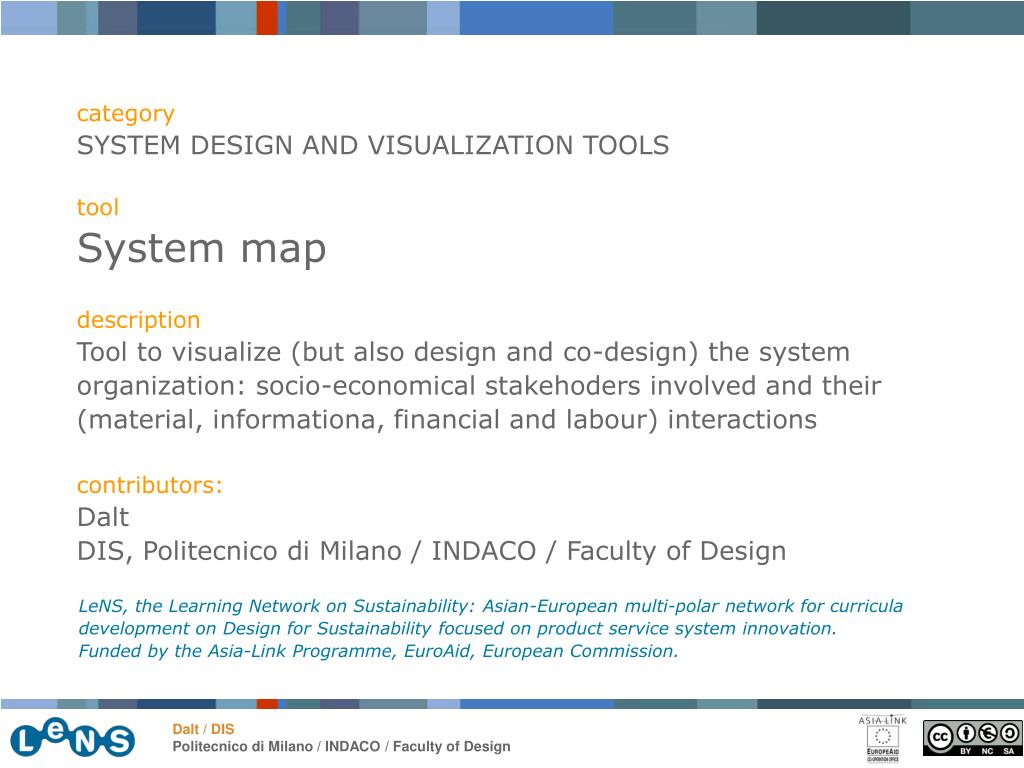Click contributor name 'Dalt' in body

click(x=103, y=517)
